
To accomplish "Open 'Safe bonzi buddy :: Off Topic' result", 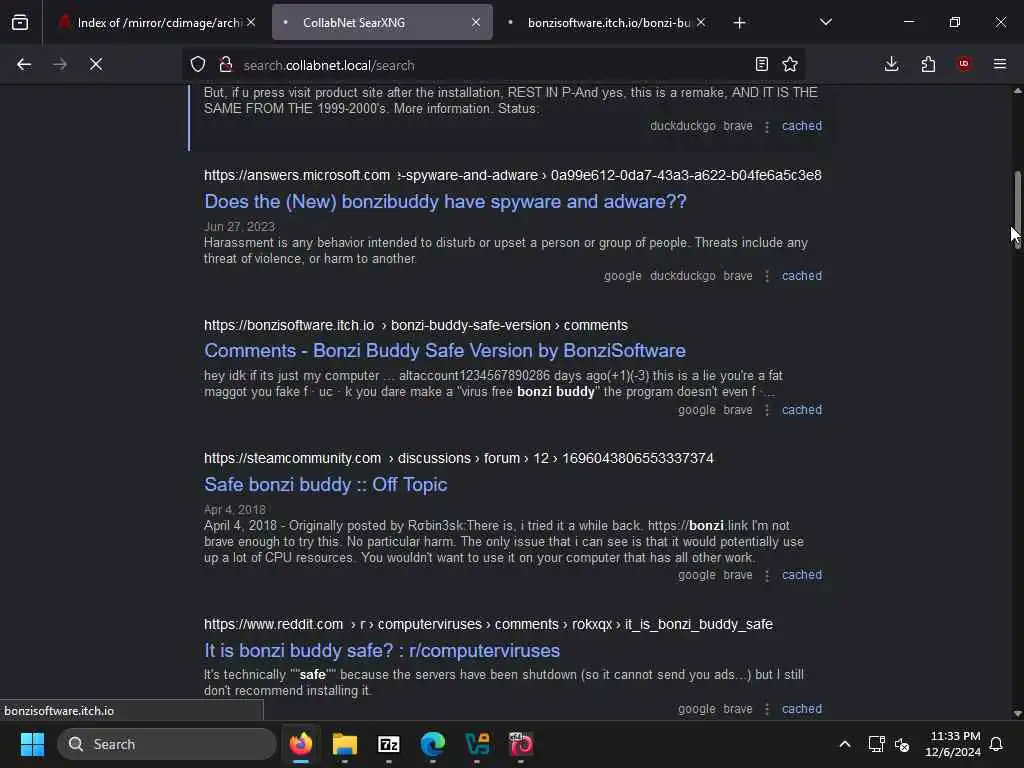I will pyautogui.click(x=325, y=485).
